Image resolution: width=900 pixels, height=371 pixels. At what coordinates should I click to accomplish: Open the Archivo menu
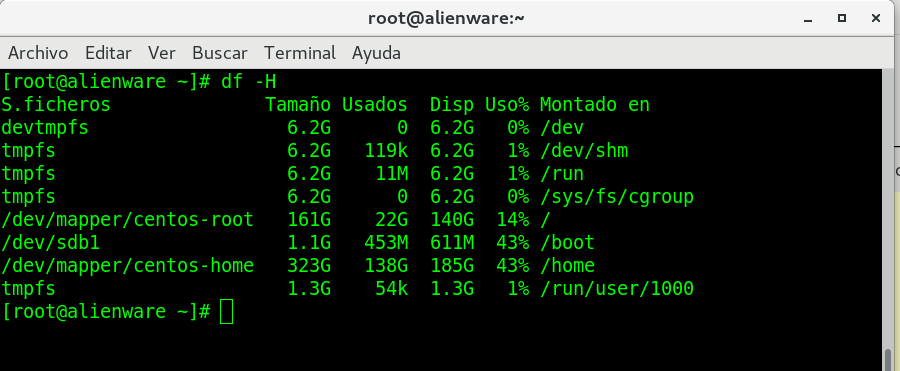tap(38, 53)
